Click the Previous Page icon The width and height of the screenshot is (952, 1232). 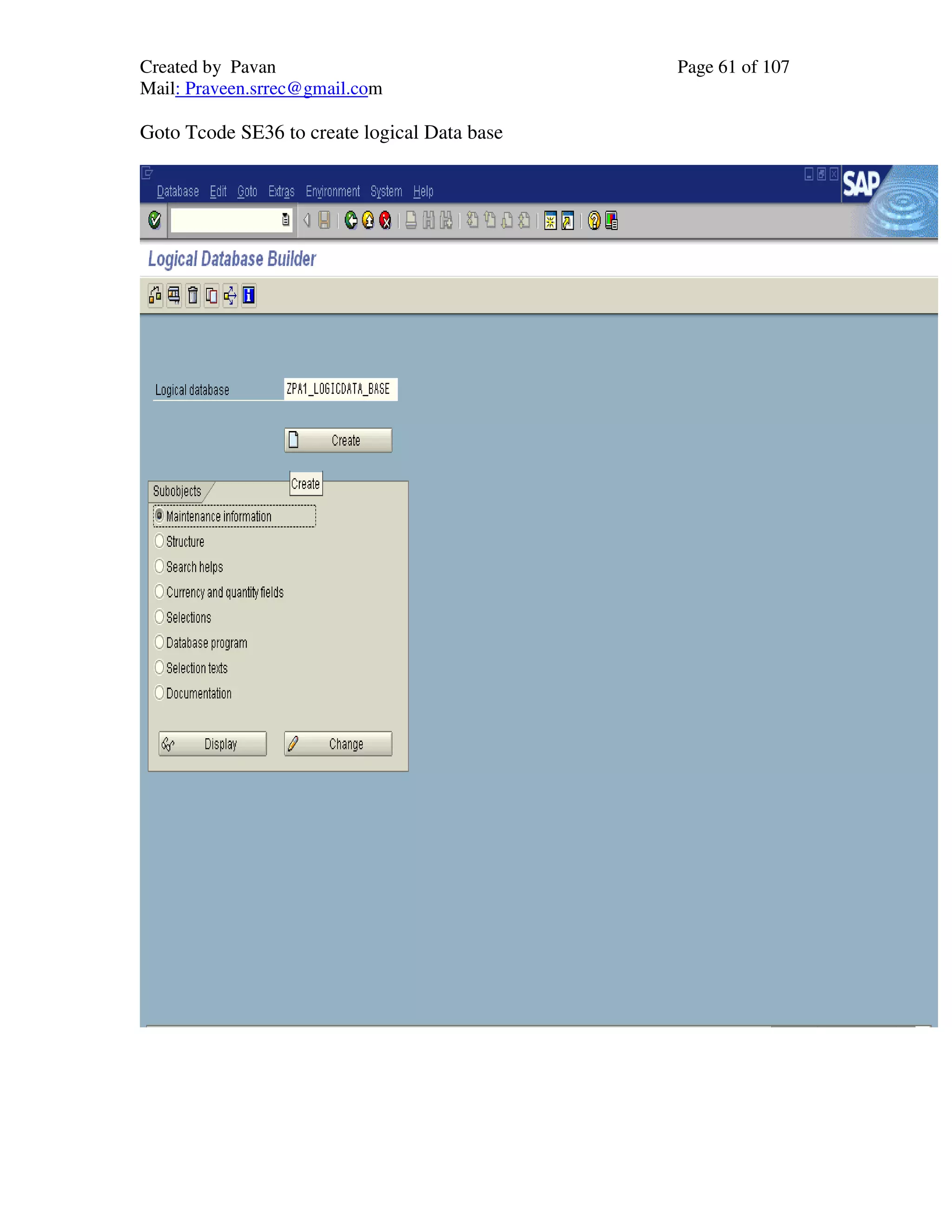pyautogui.click(x=489, y=220)
